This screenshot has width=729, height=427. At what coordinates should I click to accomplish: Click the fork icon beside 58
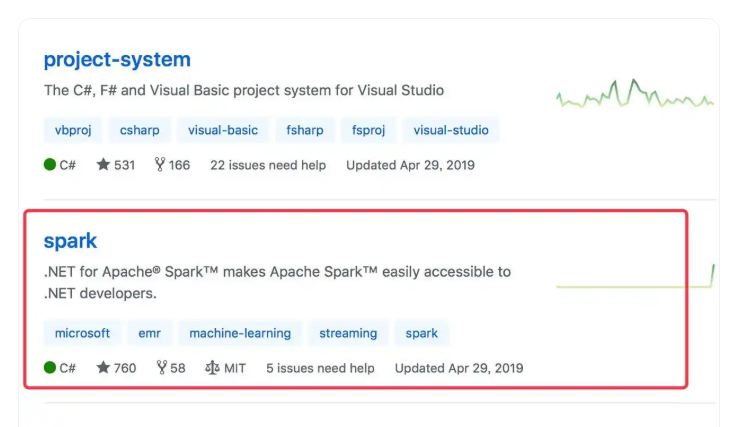(161, 367)
